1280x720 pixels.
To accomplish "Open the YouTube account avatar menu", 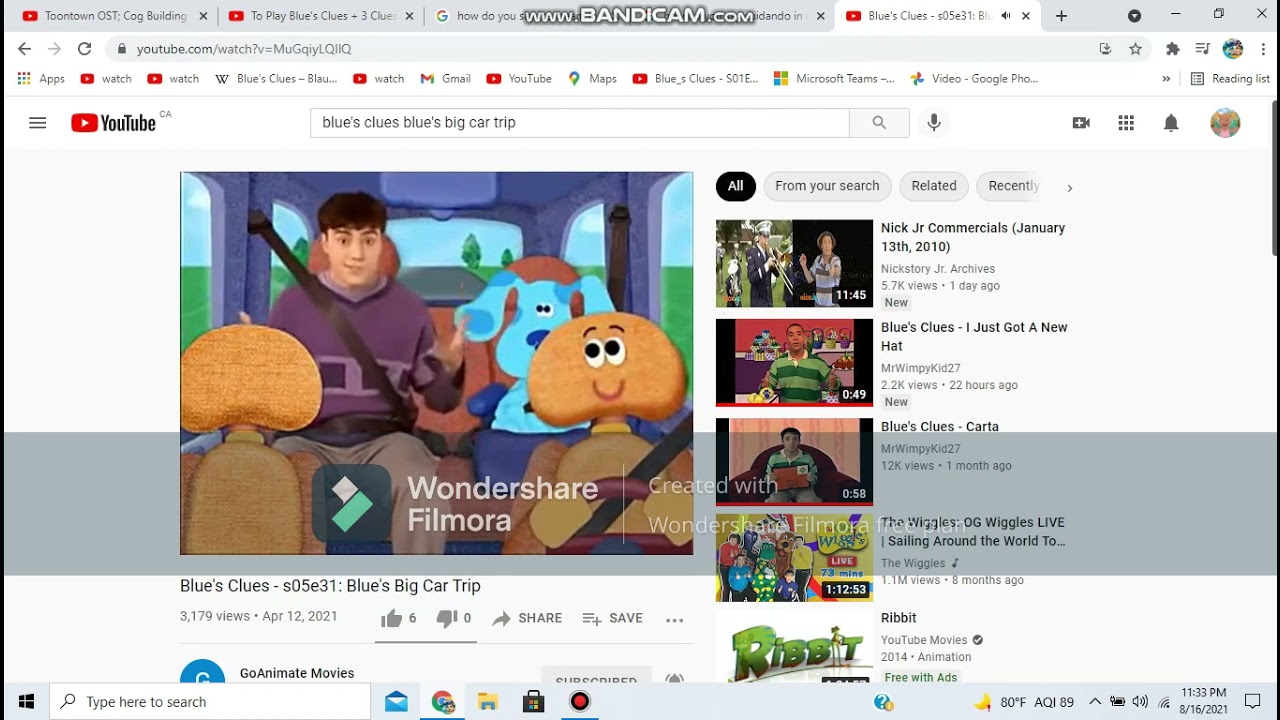I will 1225,123.
